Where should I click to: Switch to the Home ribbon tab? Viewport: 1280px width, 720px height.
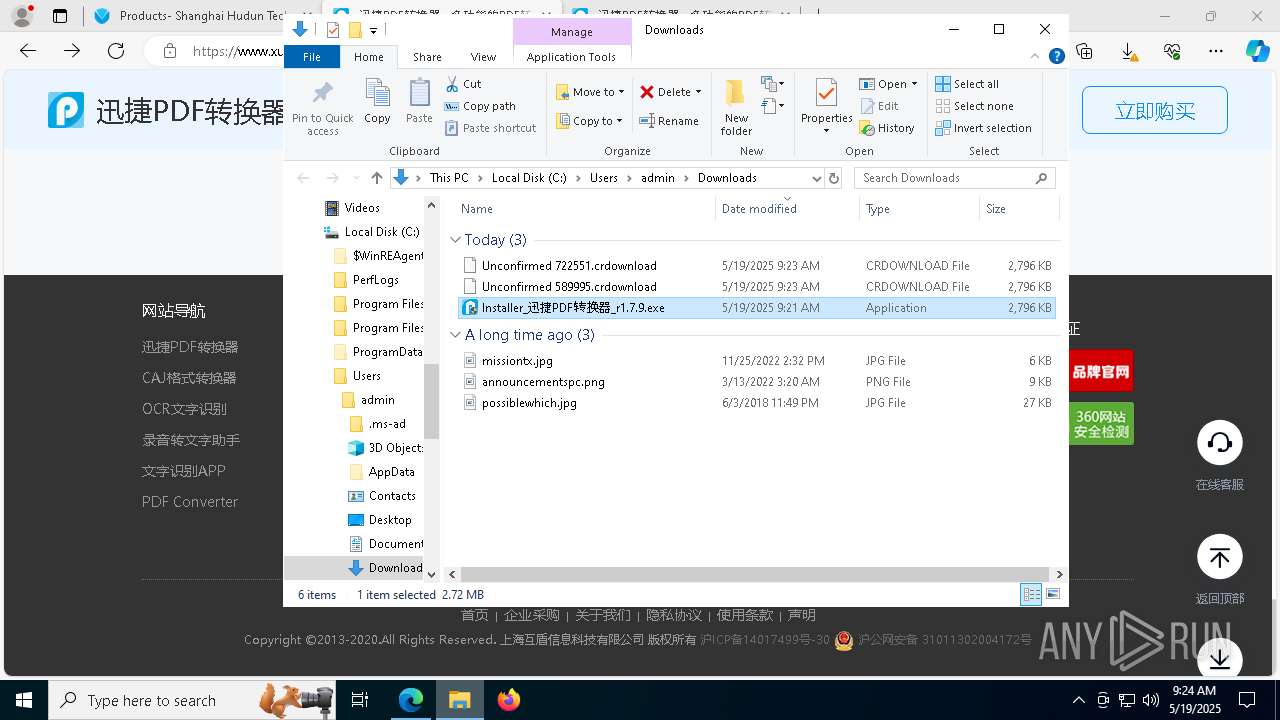pos(368,57)
